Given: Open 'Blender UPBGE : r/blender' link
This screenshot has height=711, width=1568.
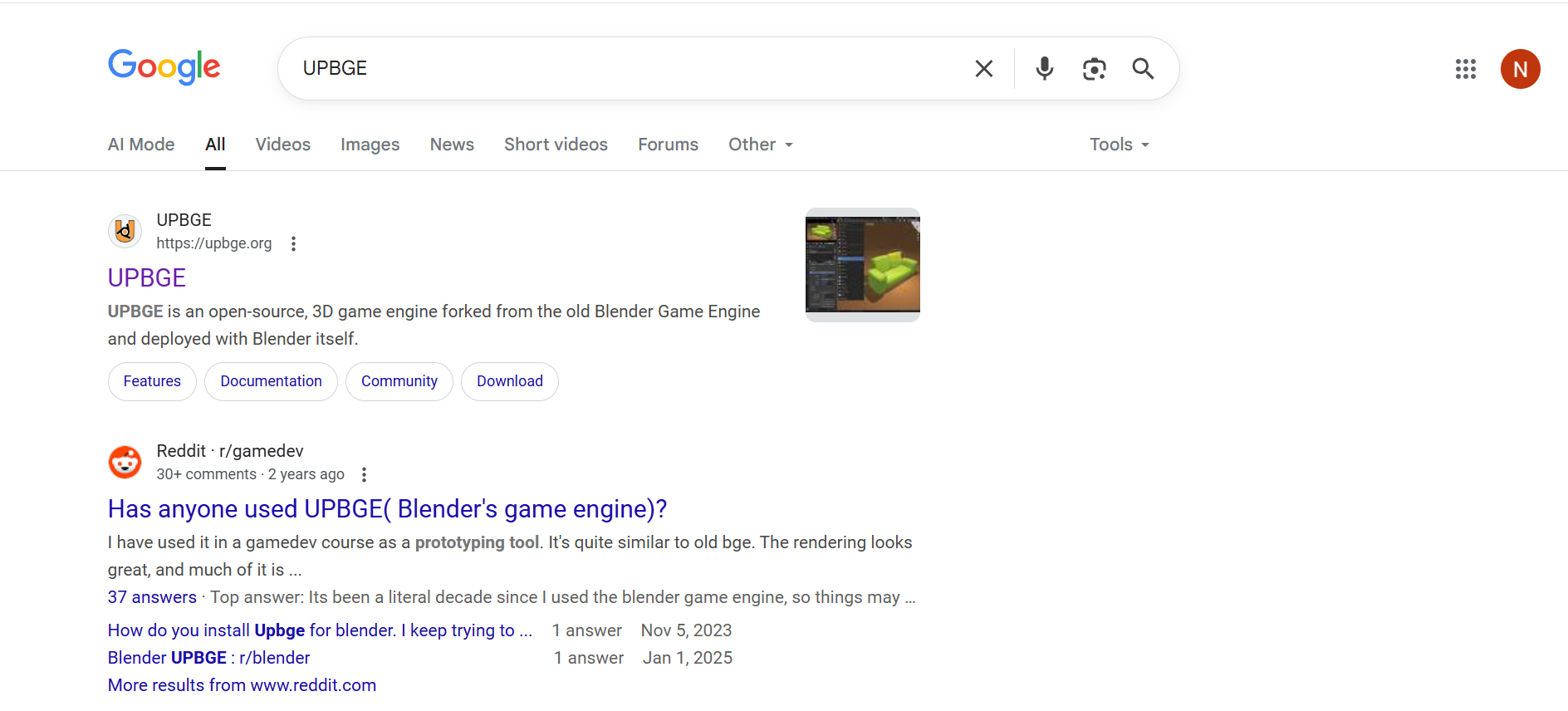Looking at the screenshot, I should pyautogui.click(x=208, y=658).
